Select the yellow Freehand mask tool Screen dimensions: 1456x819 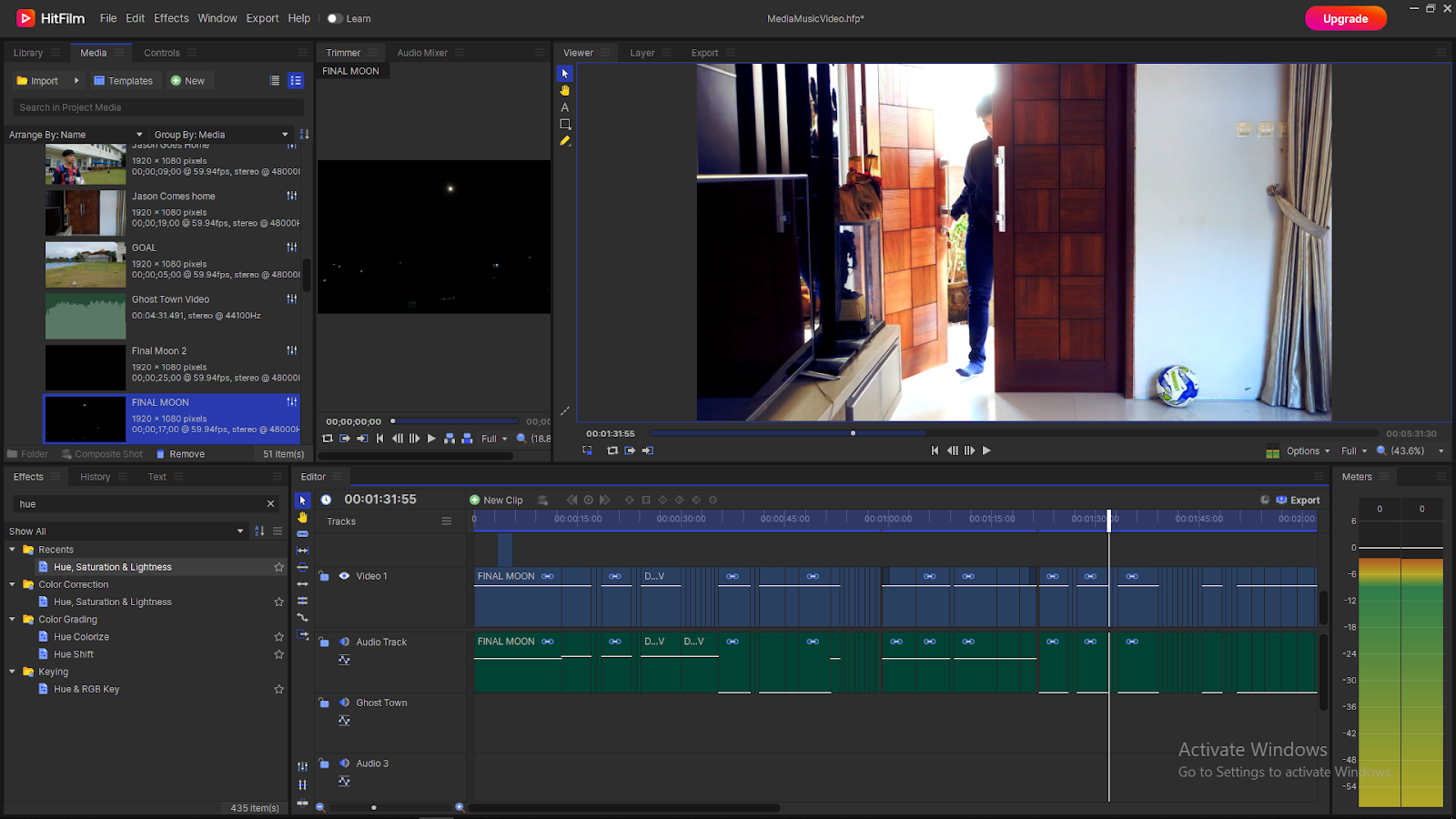(x=565, y=141)
